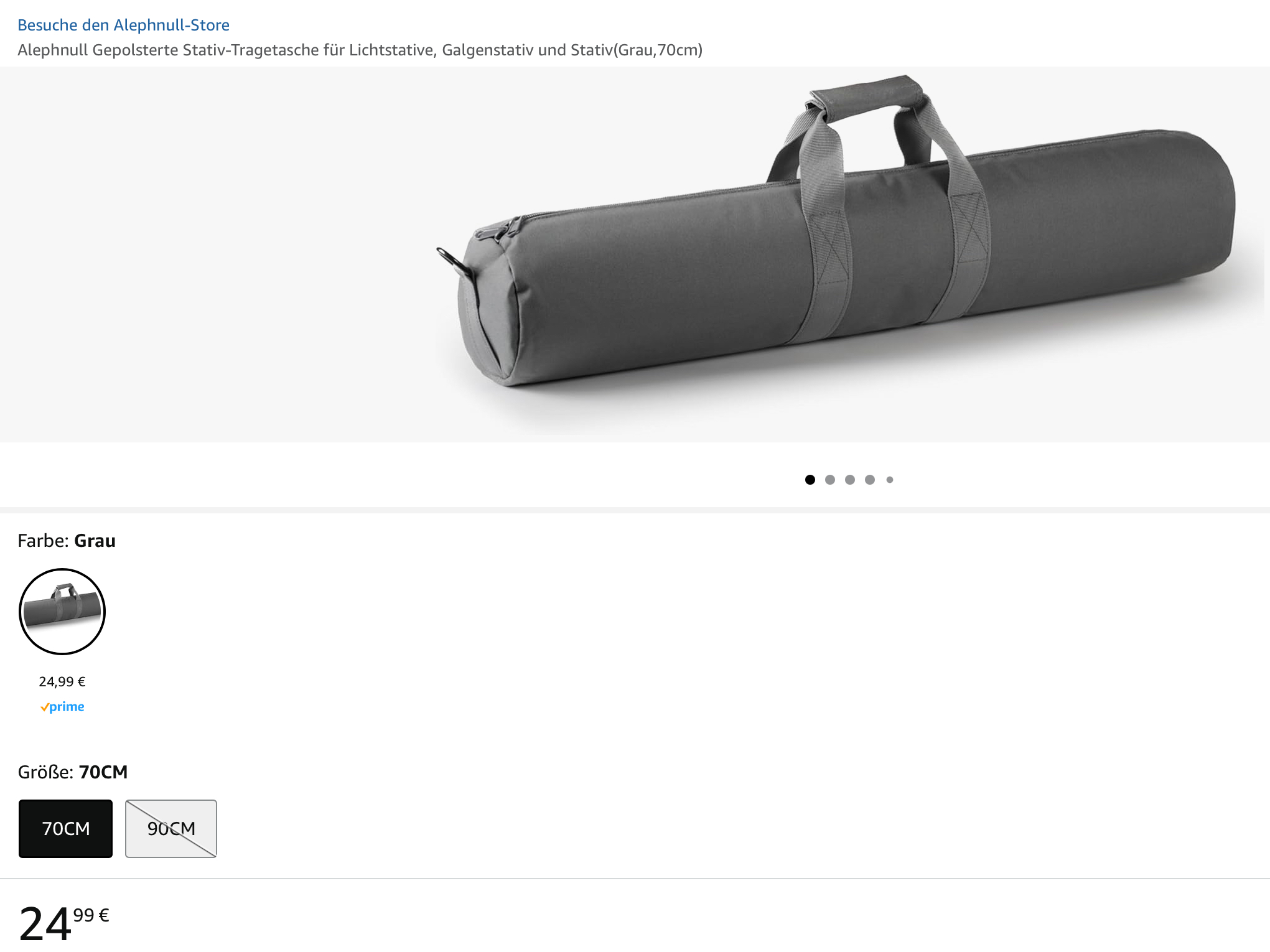Jump to the third carousel image dot
This screenshot has width=1270, height=952.
849,480
